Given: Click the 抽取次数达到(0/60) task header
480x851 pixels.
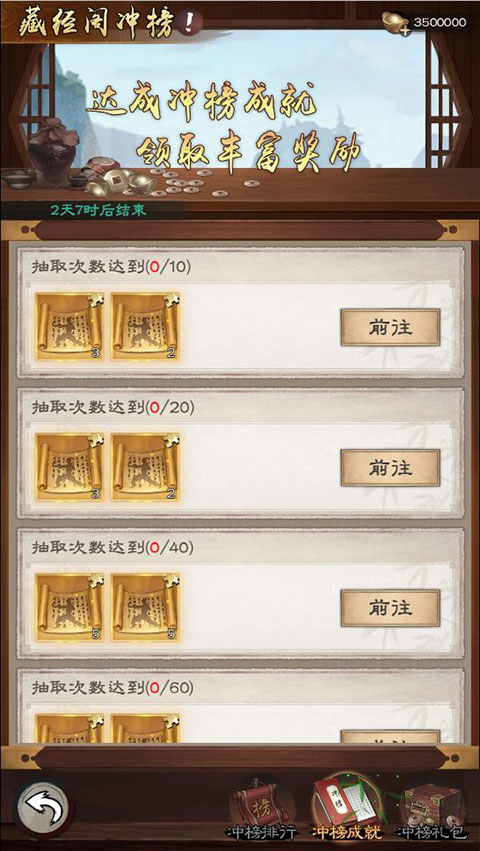Looking at the screenshot, I should coord(112,688).
